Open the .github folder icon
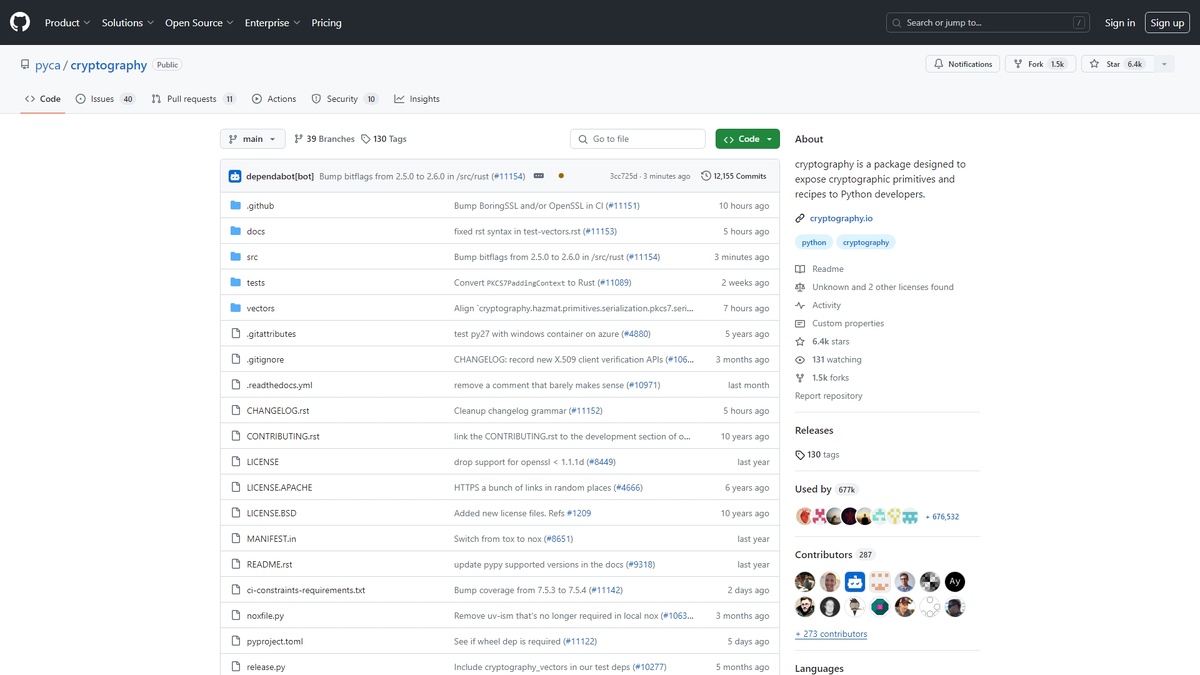The image size is (1200, 675). point(236,206)
